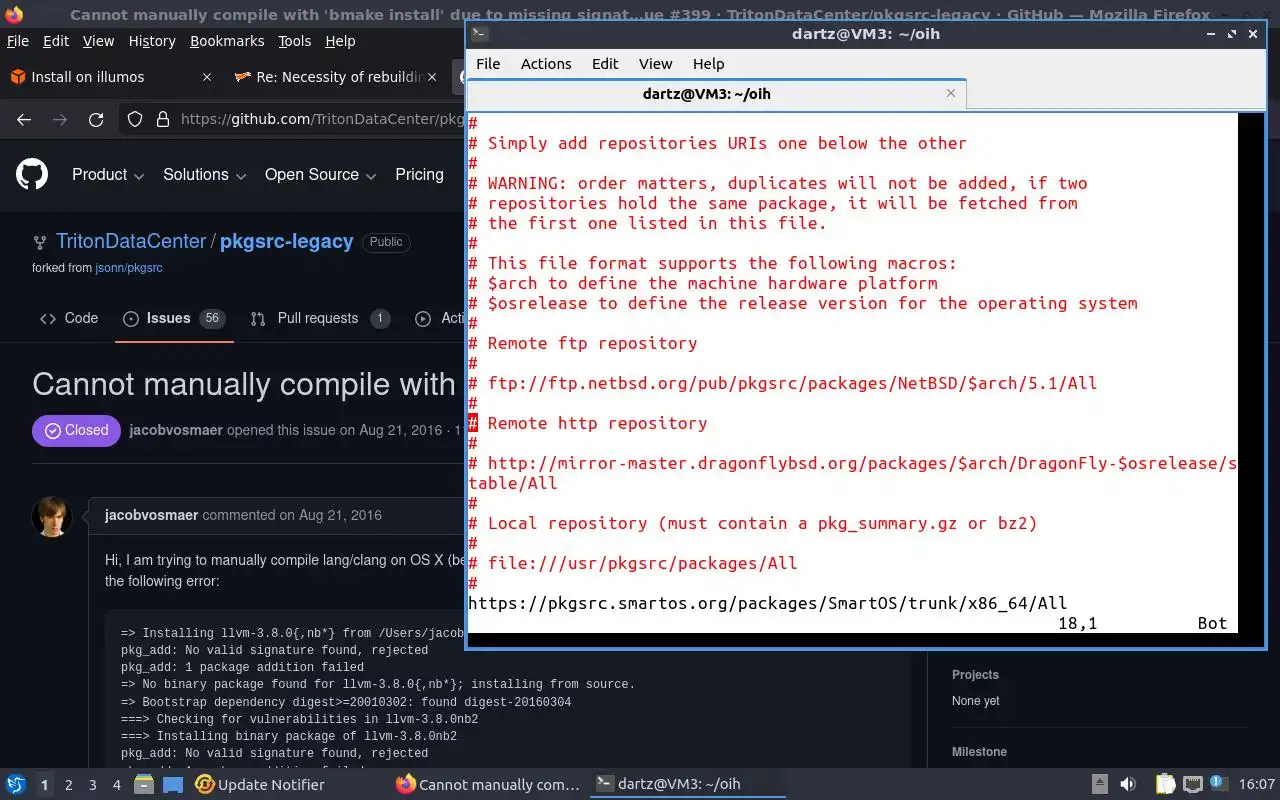This screenshot has width=1280, height=800.
Task: Switch to workspace 4
Action: click(116, 785)
